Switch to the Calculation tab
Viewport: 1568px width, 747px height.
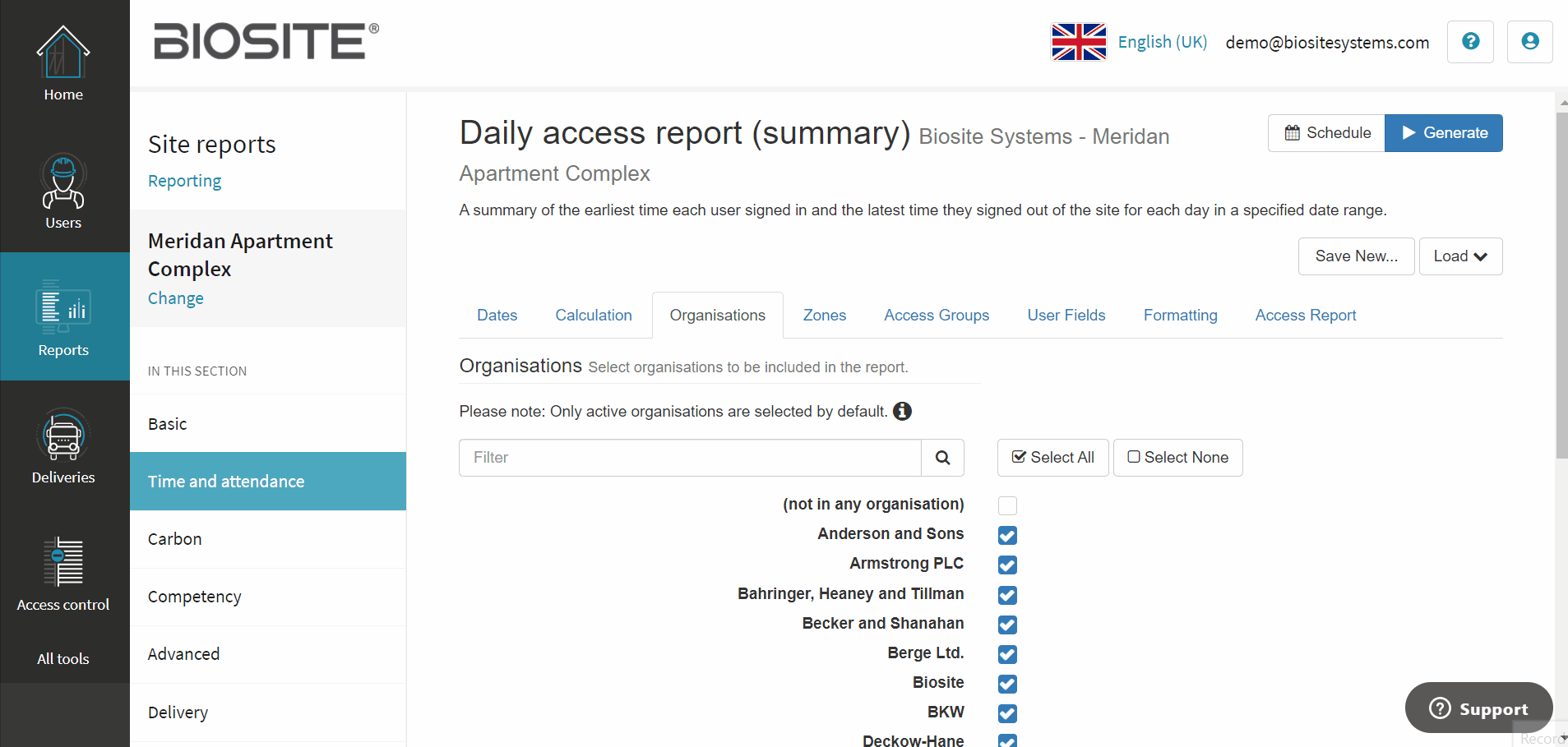[594, 316]
